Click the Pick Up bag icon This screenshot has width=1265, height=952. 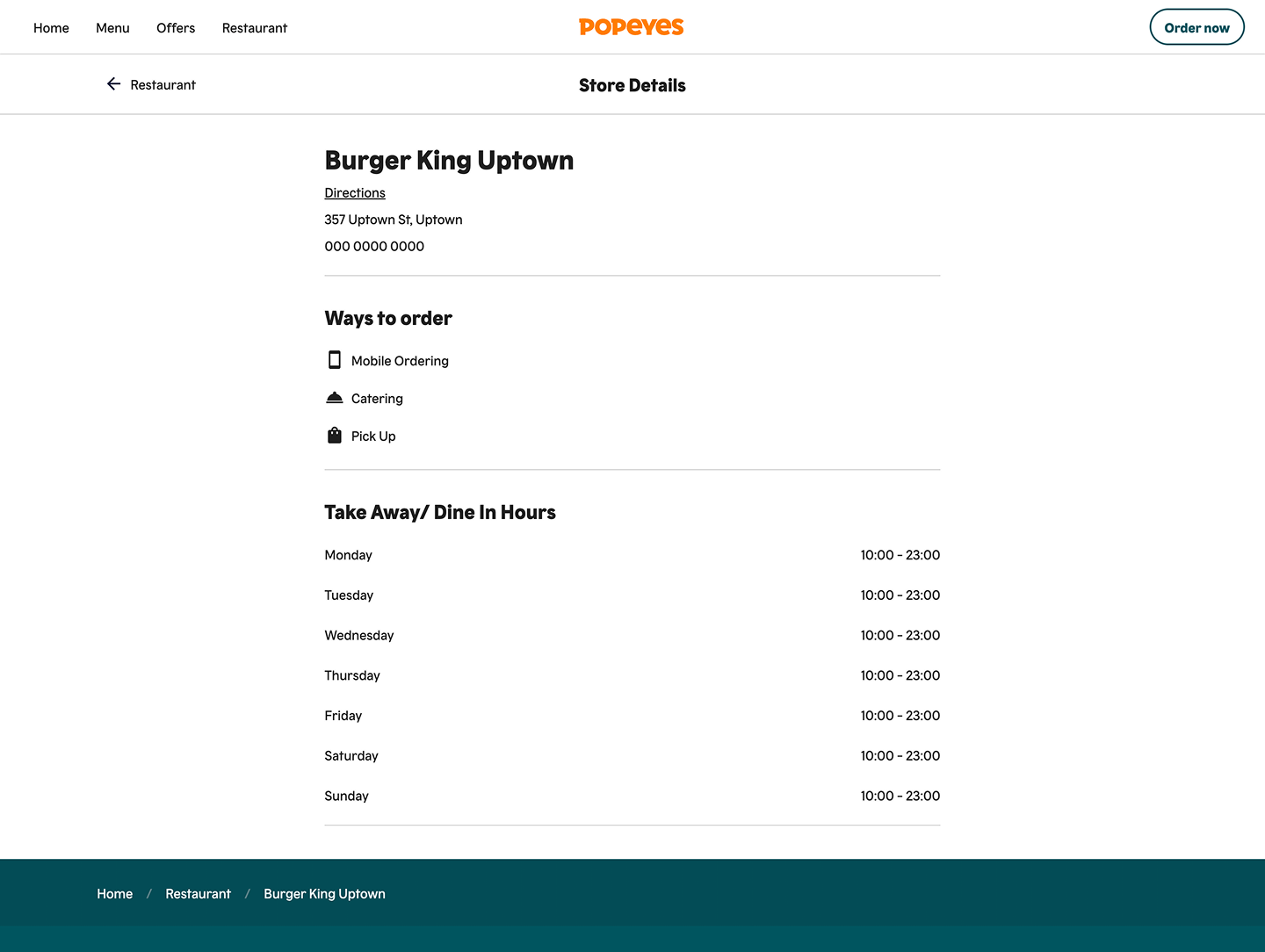click(334, 436)
